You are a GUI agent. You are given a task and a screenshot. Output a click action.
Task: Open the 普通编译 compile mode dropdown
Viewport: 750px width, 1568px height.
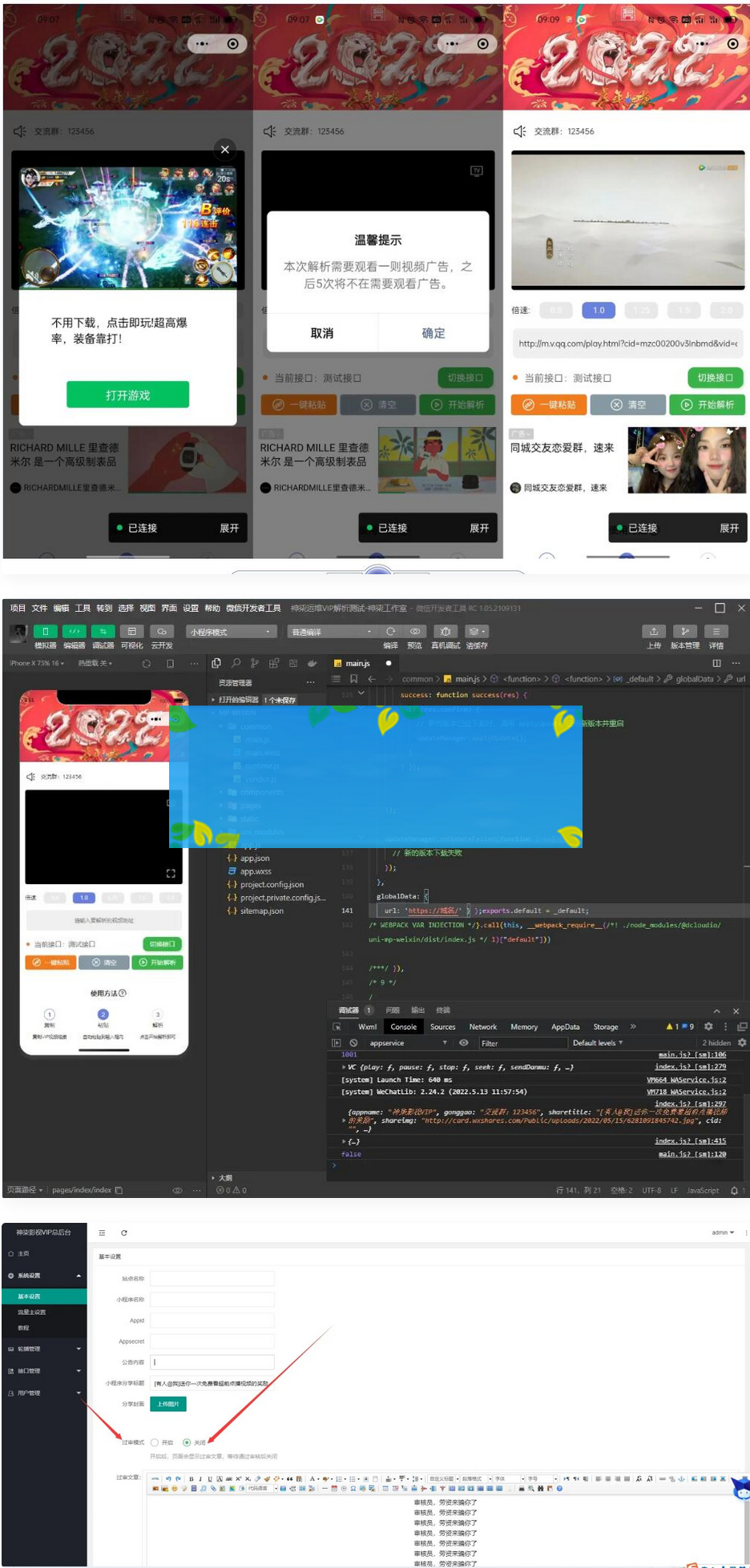pyautogui.click(x=332, y=632)
